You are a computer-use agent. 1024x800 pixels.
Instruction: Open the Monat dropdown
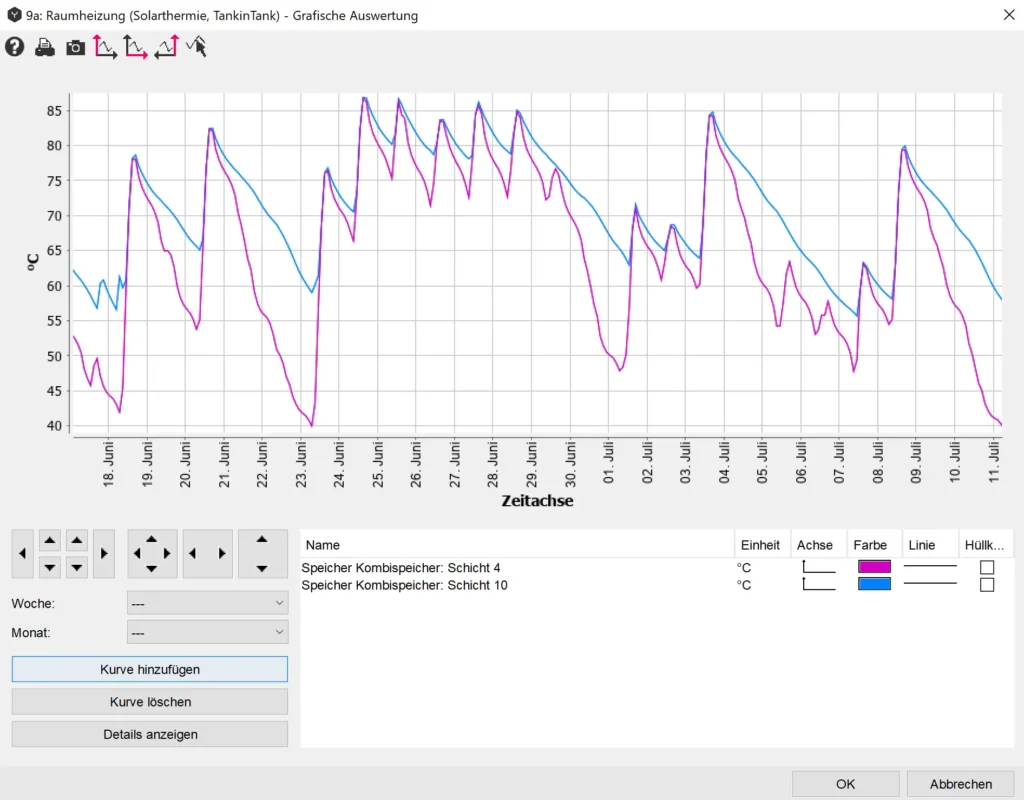208,632
